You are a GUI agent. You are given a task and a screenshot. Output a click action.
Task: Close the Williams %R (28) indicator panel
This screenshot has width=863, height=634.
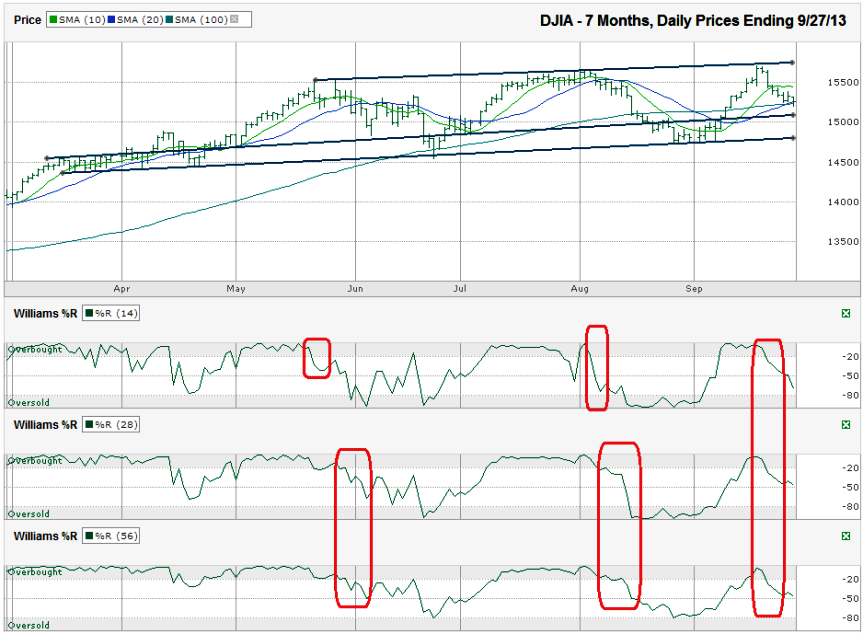[x=846, y=425]
